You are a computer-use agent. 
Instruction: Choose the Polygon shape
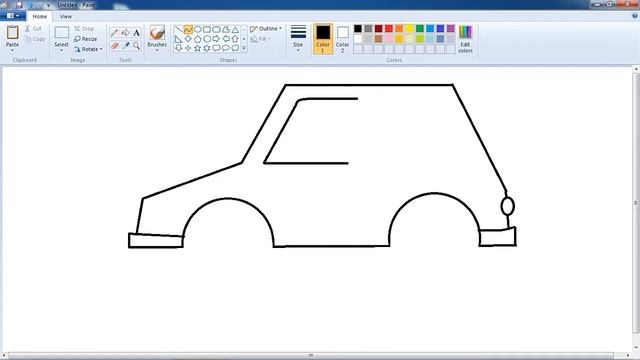click(x=226, y=30)
